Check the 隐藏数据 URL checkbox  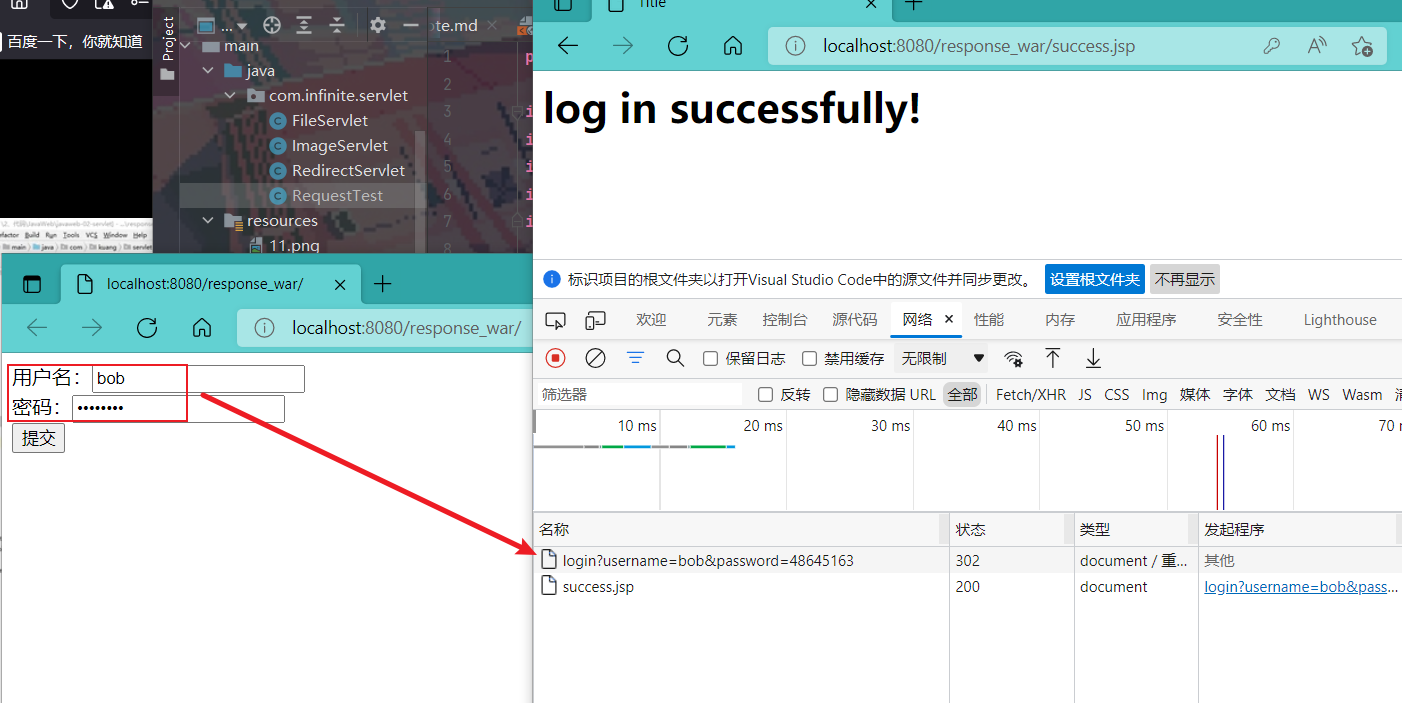[x=830, y=394]
